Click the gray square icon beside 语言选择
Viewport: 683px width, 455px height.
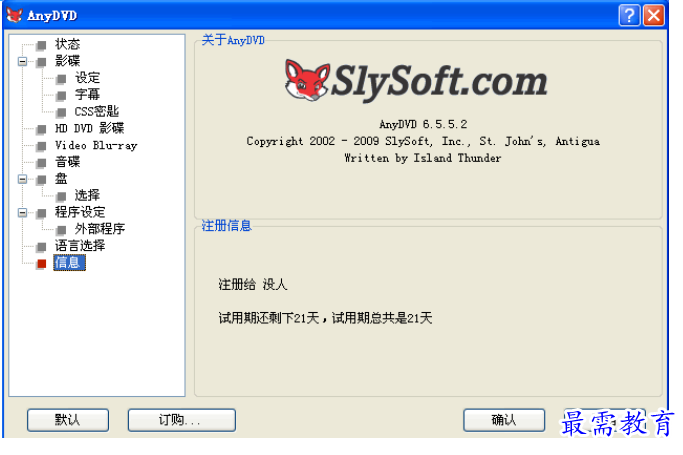(41, 247)
